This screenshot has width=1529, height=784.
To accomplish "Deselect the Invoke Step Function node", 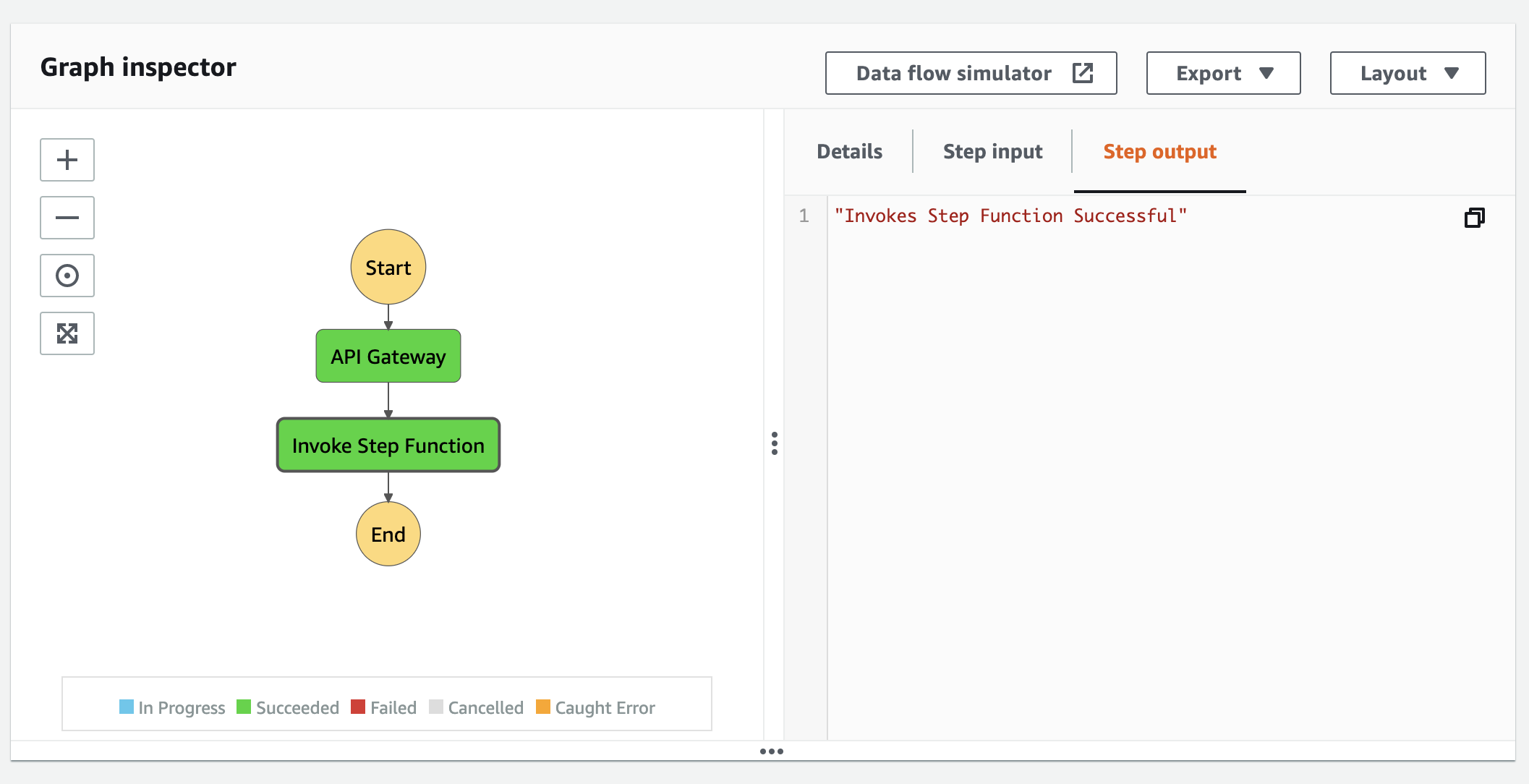I will coord(388,446).
